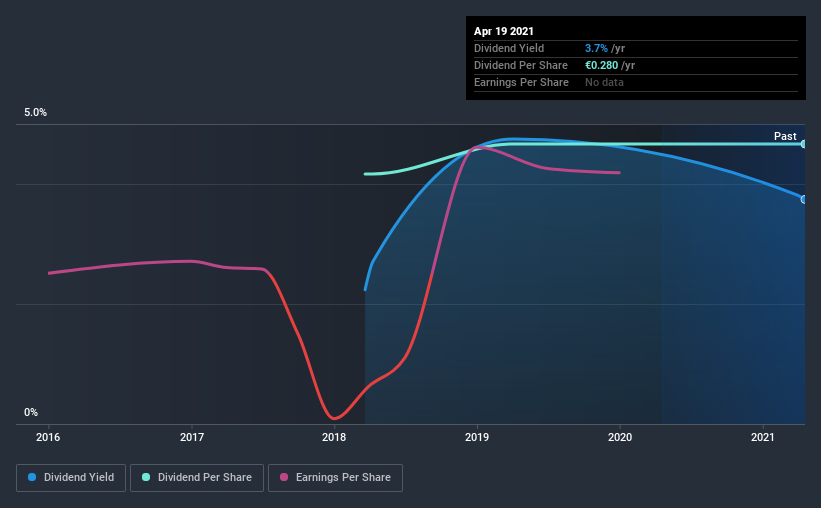821x508 pixels.
Task: Click the 0% y-axis label
Action: pos(31,413)
